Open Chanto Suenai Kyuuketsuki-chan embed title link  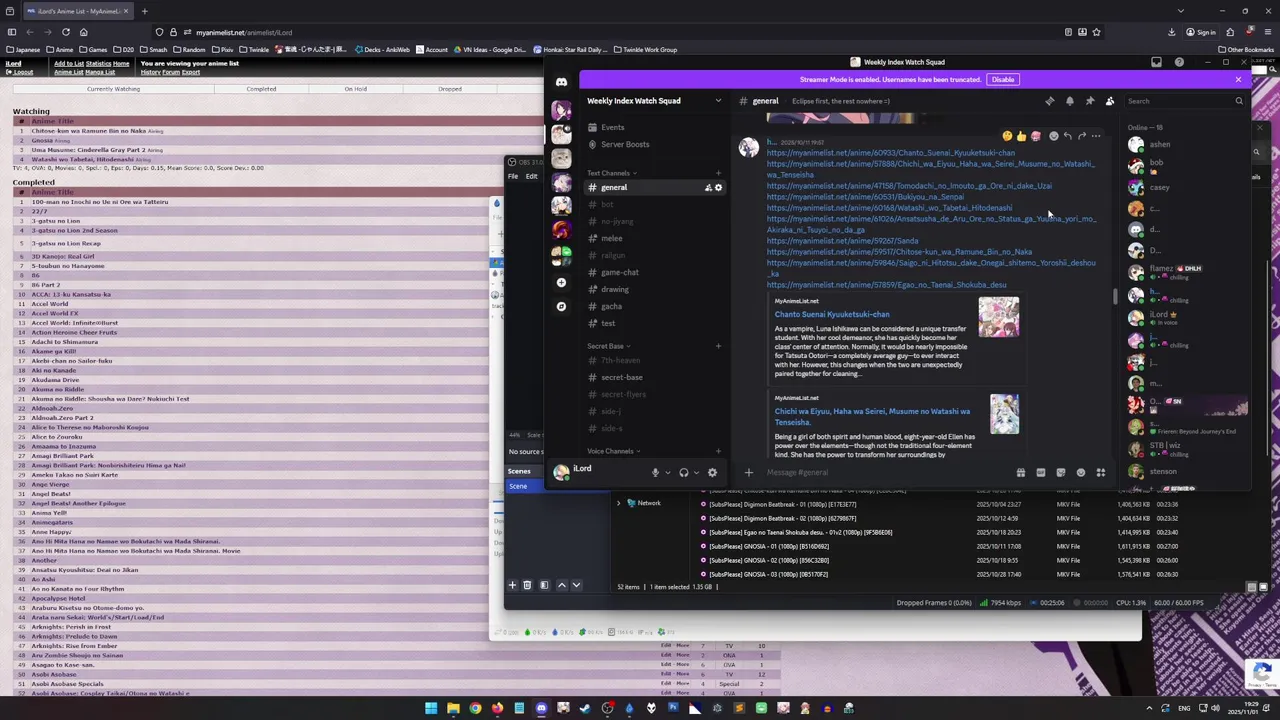coord(832,314)
